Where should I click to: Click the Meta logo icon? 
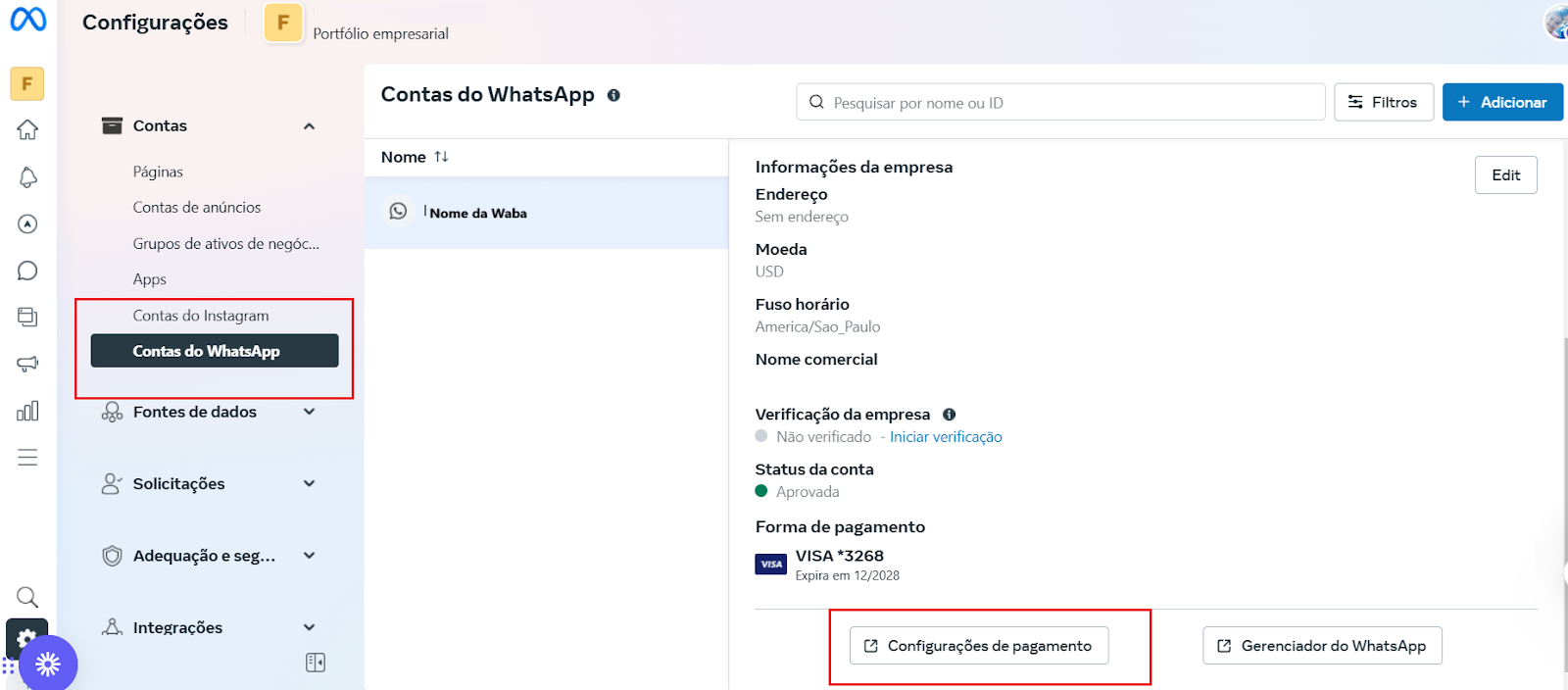coord(27,19)
